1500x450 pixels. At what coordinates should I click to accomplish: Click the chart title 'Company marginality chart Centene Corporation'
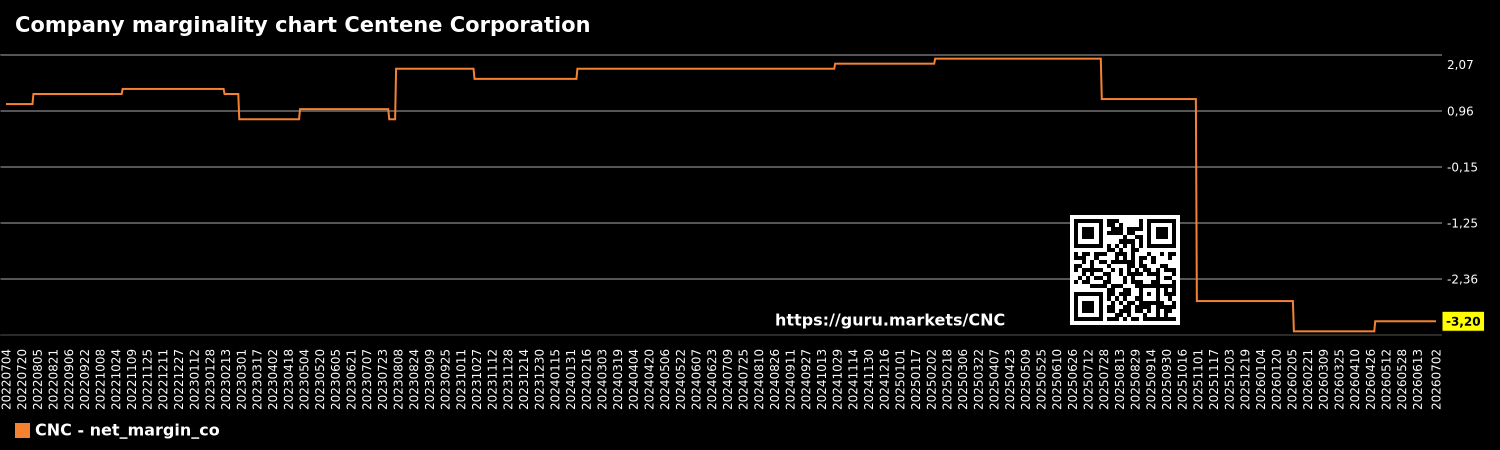pyautogui.click(x=303, y=26)
